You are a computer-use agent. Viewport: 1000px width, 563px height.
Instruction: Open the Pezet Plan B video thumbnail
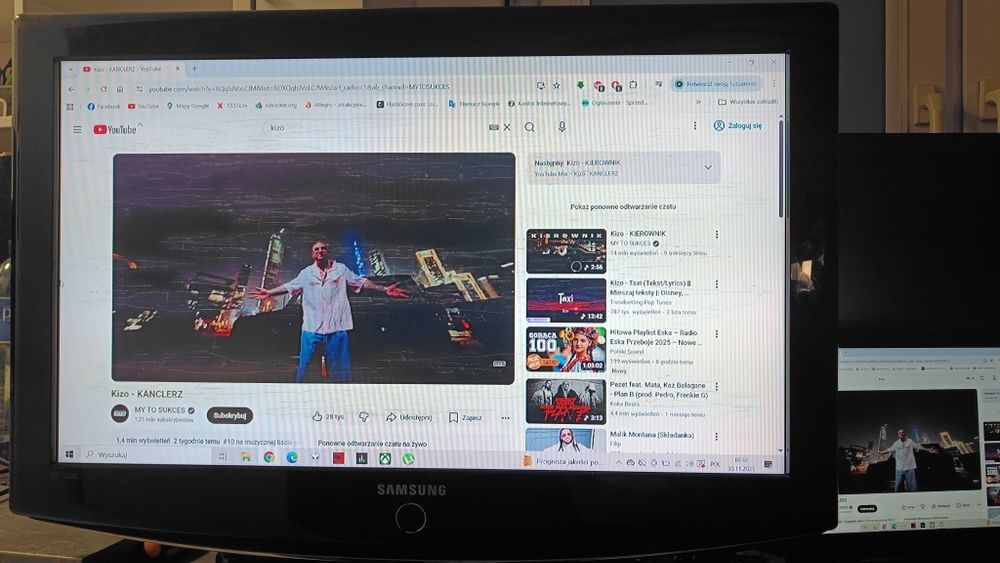[566, 402]
